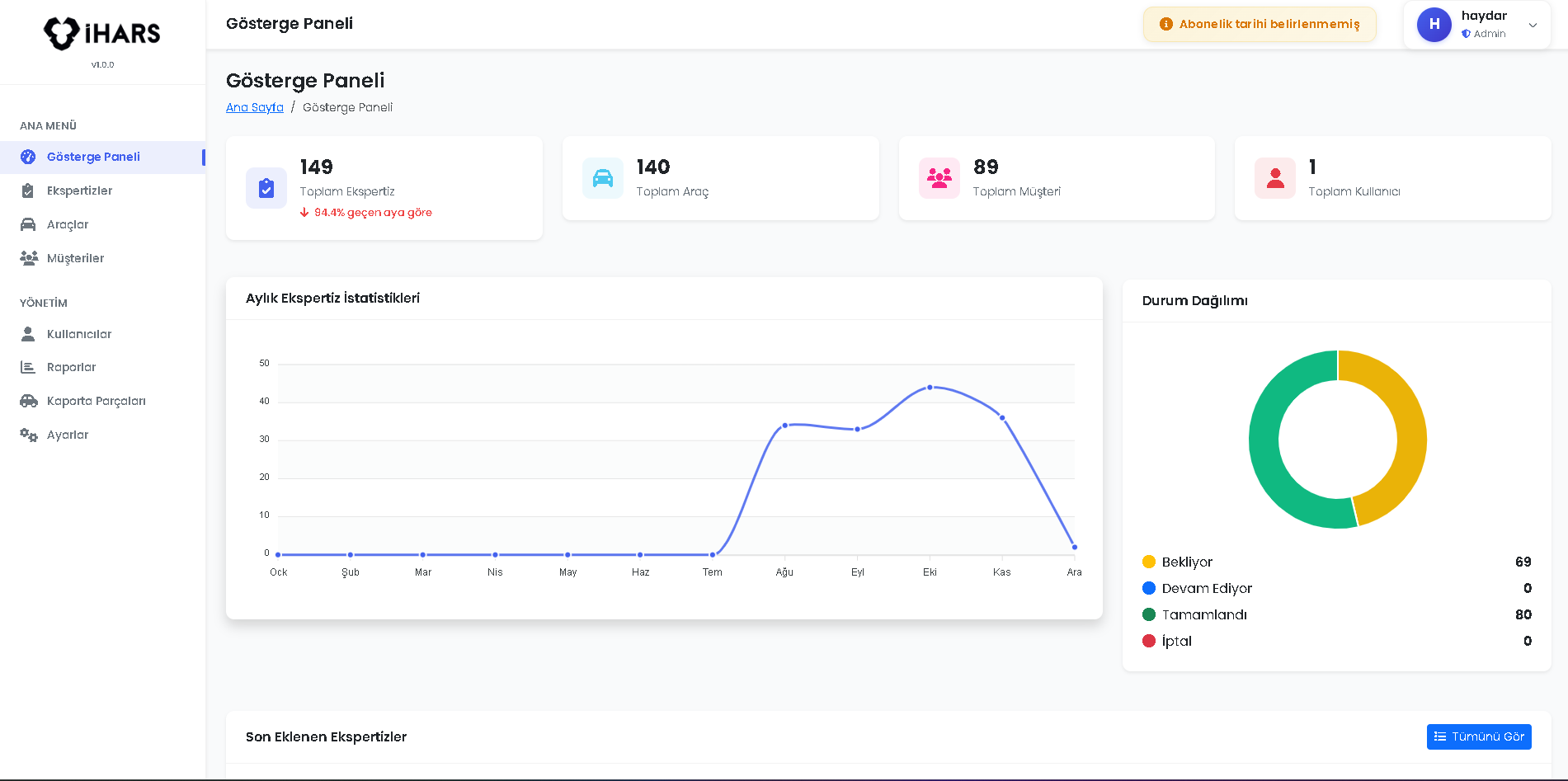Click the Raporlar chart icon in sidebar

[28, 367]
